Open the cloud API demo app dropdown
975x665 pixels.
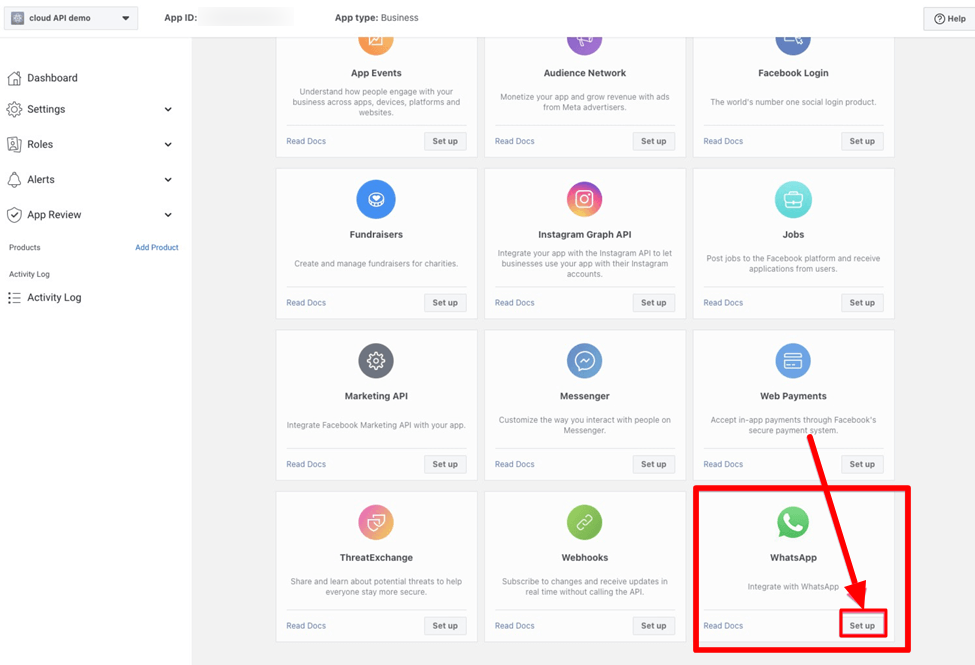pyautogui.click(x=71, y=18)
